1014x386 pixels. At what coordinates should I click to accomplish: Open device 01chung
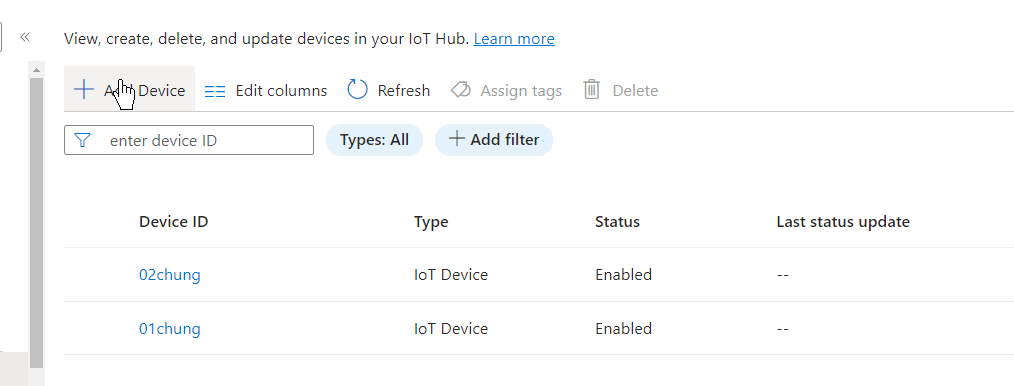tap(169, 329)
